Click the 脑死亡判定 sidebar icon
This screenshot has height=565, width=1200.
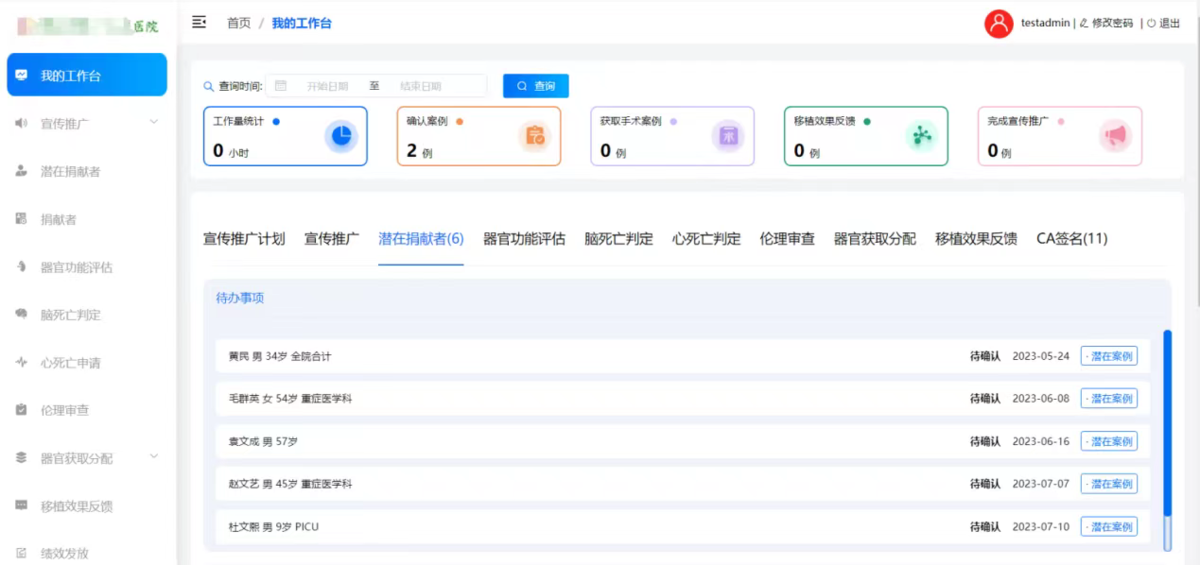pyautogui.click(x=21, y=314)
